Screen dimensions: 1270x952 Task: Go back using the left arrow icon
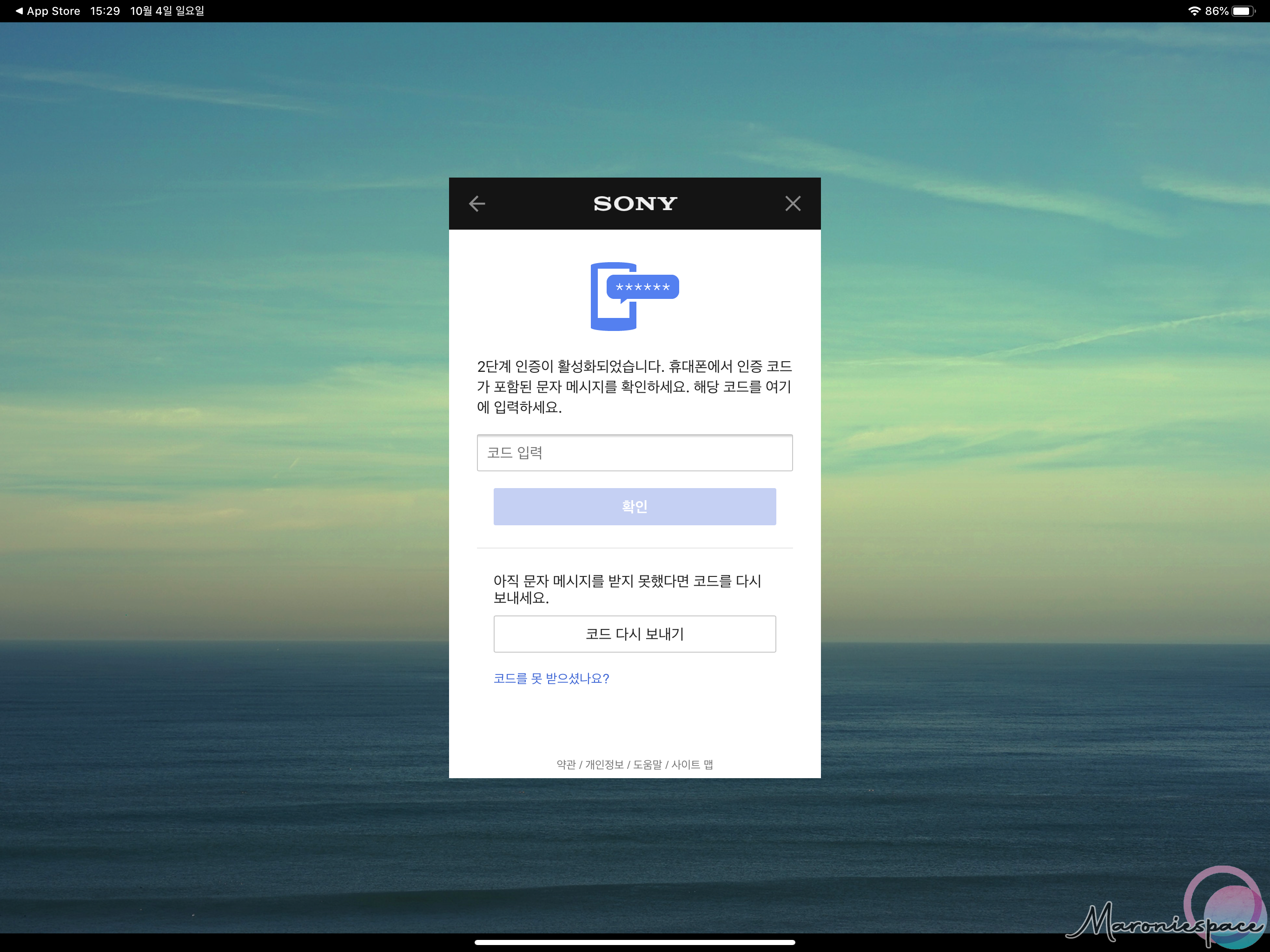pyautogui.click(x=476, y=203)
